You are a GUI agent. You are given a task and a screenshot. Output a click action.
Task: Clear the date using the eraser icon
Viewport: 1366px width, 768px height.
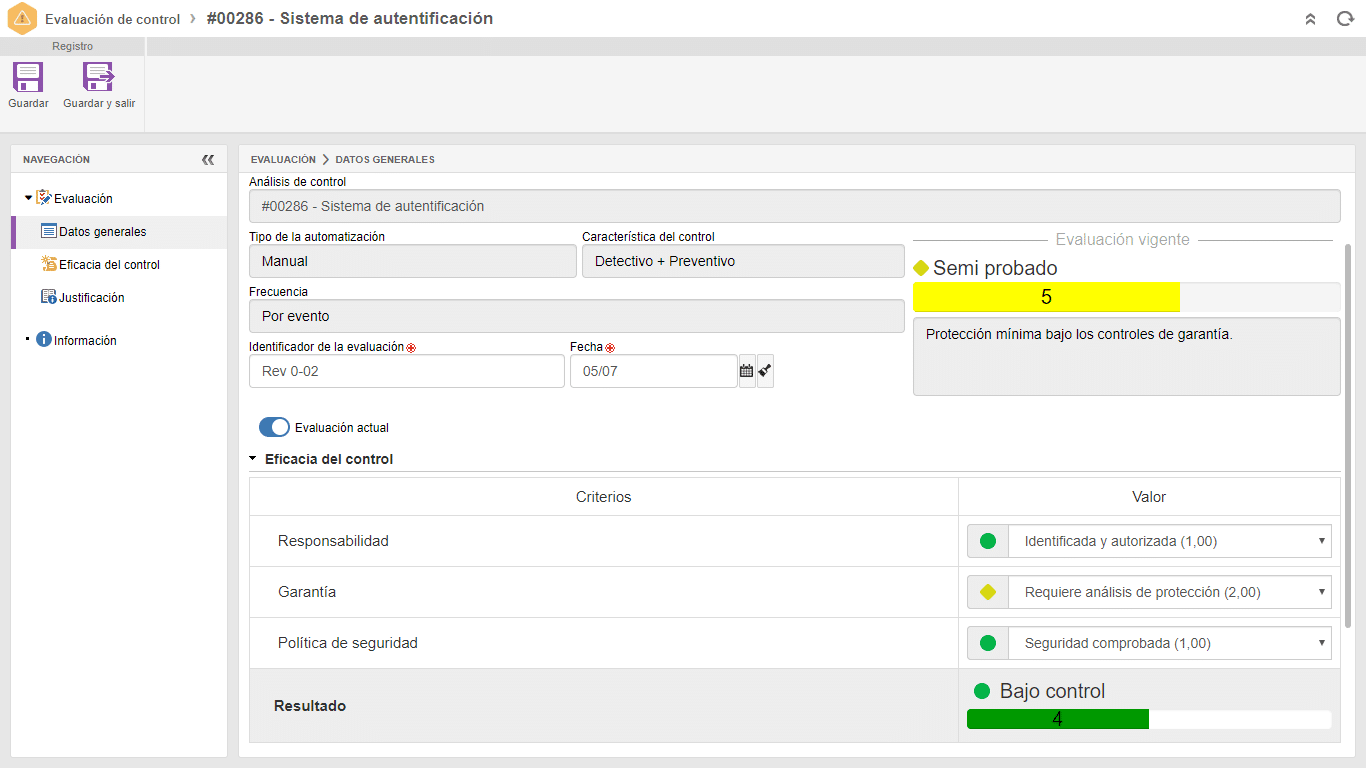(x=765, y=371)
